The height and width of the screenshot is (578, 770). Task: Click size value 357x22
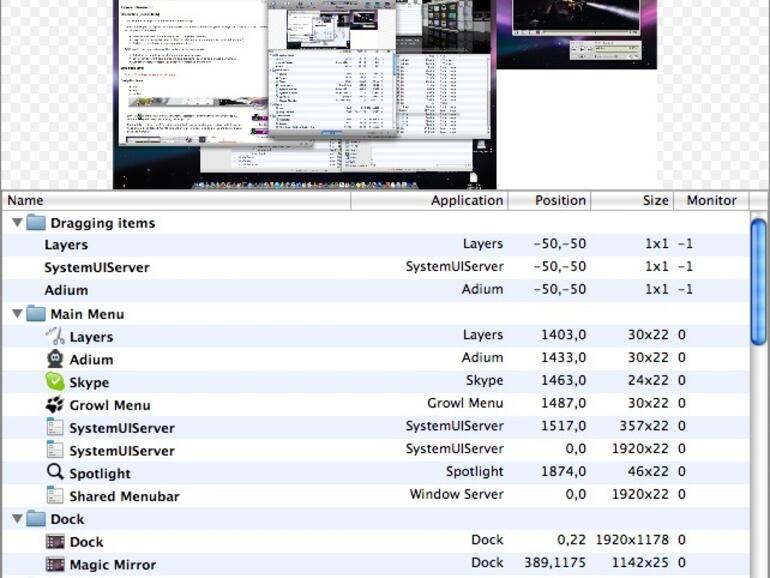click(644, 426)
